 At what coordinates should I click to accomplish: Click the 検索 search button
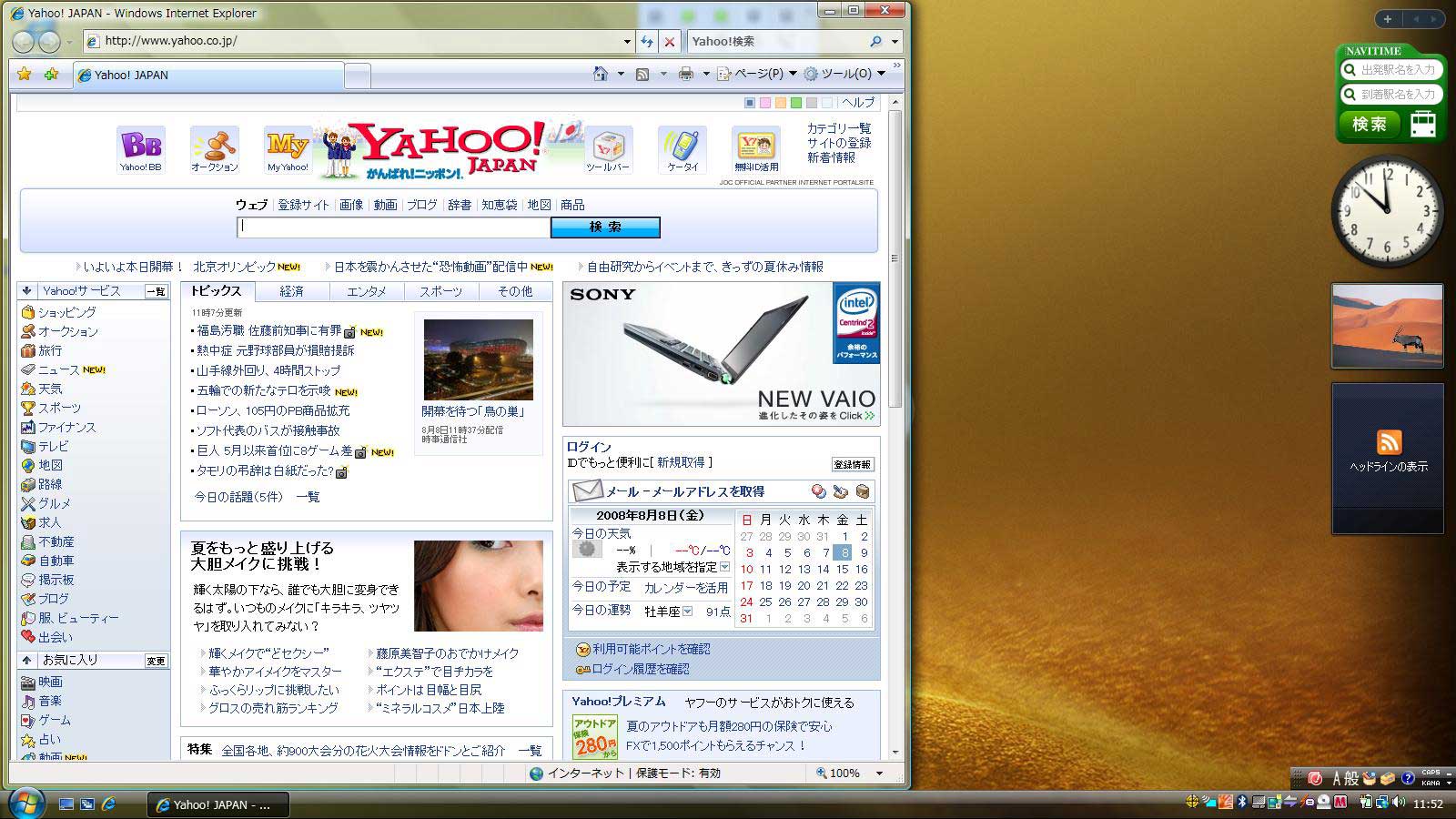pos(605,227)
